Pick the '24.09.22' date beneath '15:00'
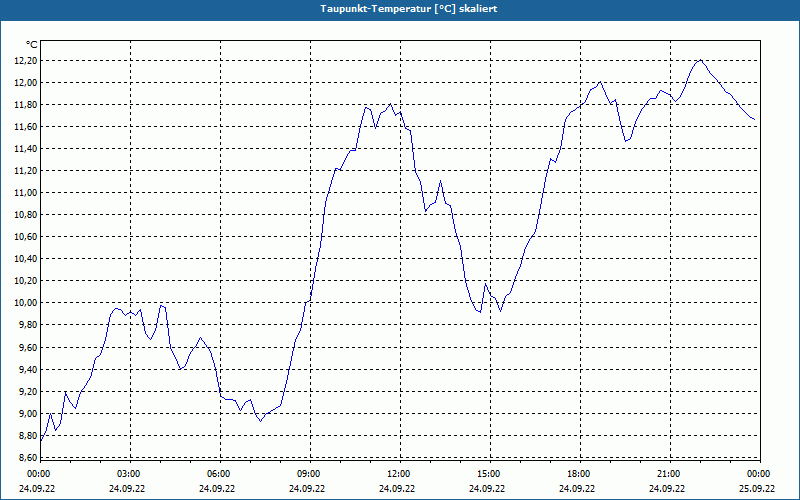 pyautogui.click(x=487, y=489)
